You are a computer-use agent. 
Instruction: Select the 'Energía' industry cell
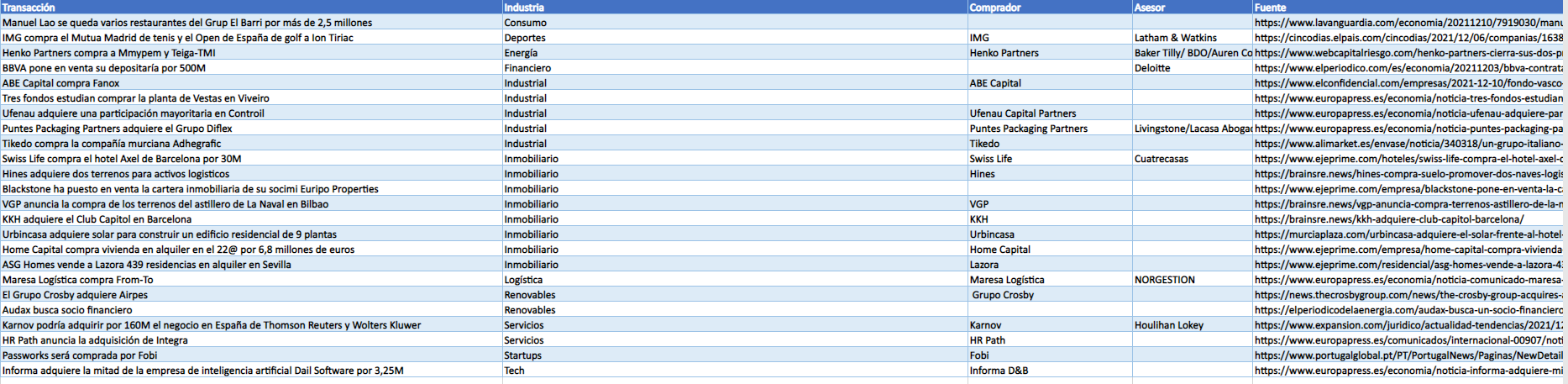click(735, 53)
